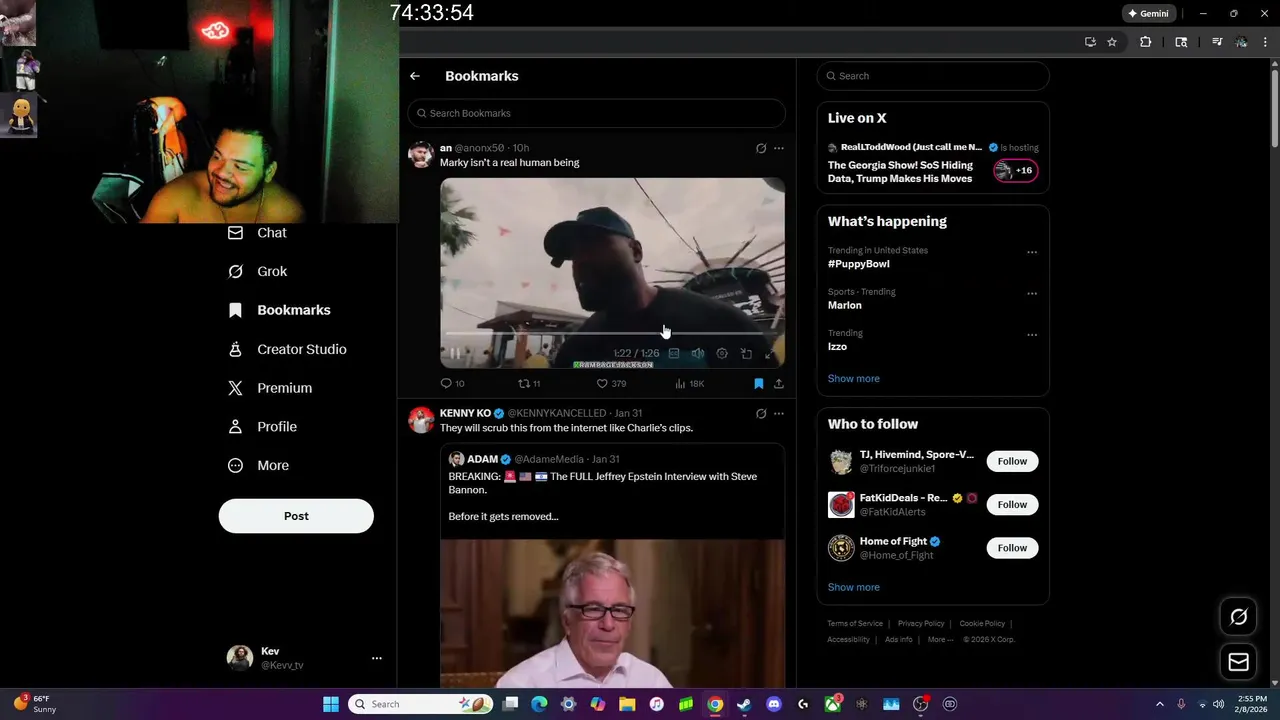
Task: Bookmark this page with the star icon
Action: pyautogui.click(x=1112, y=42)
